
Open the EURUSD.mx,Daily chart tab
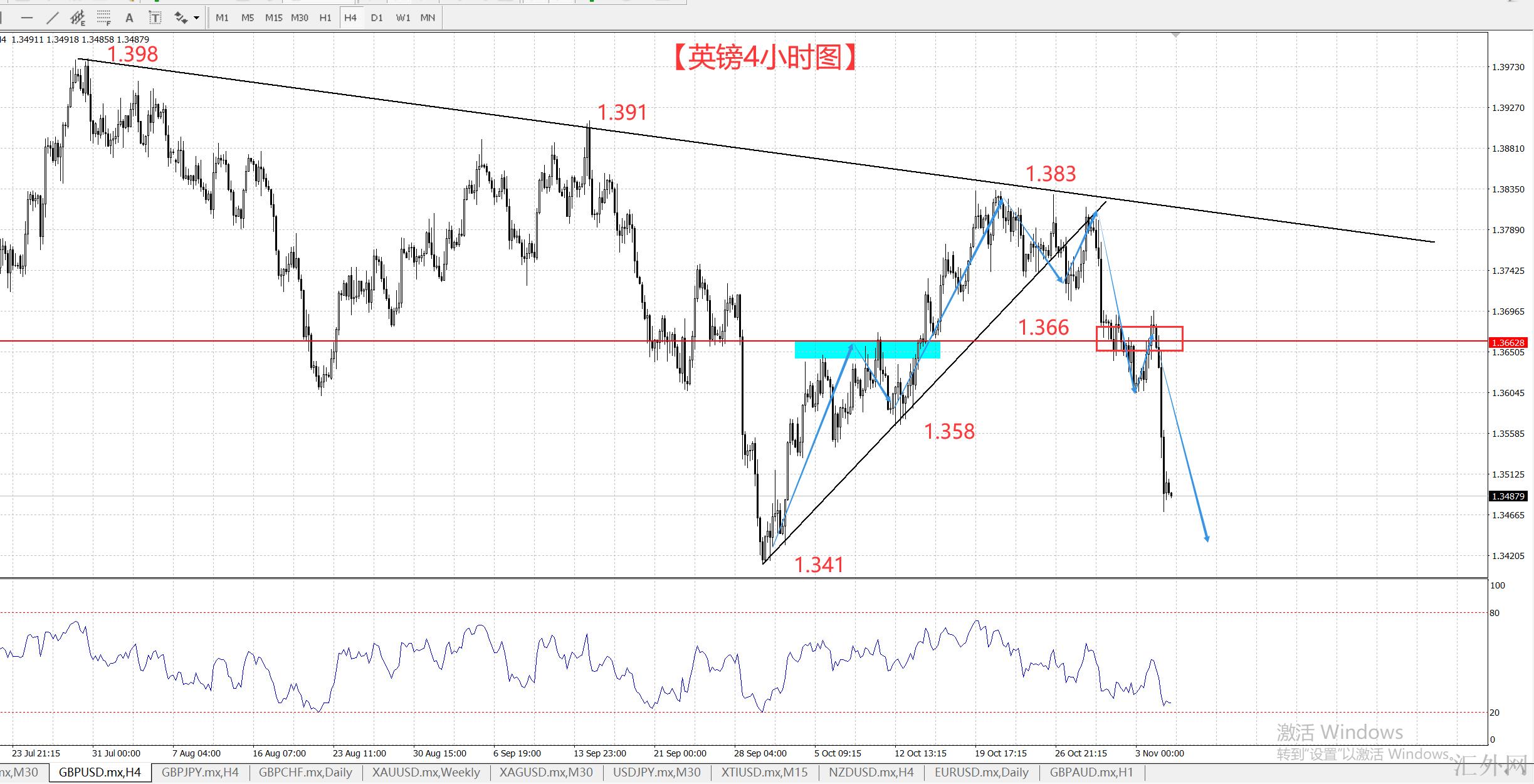click(981, 772)
